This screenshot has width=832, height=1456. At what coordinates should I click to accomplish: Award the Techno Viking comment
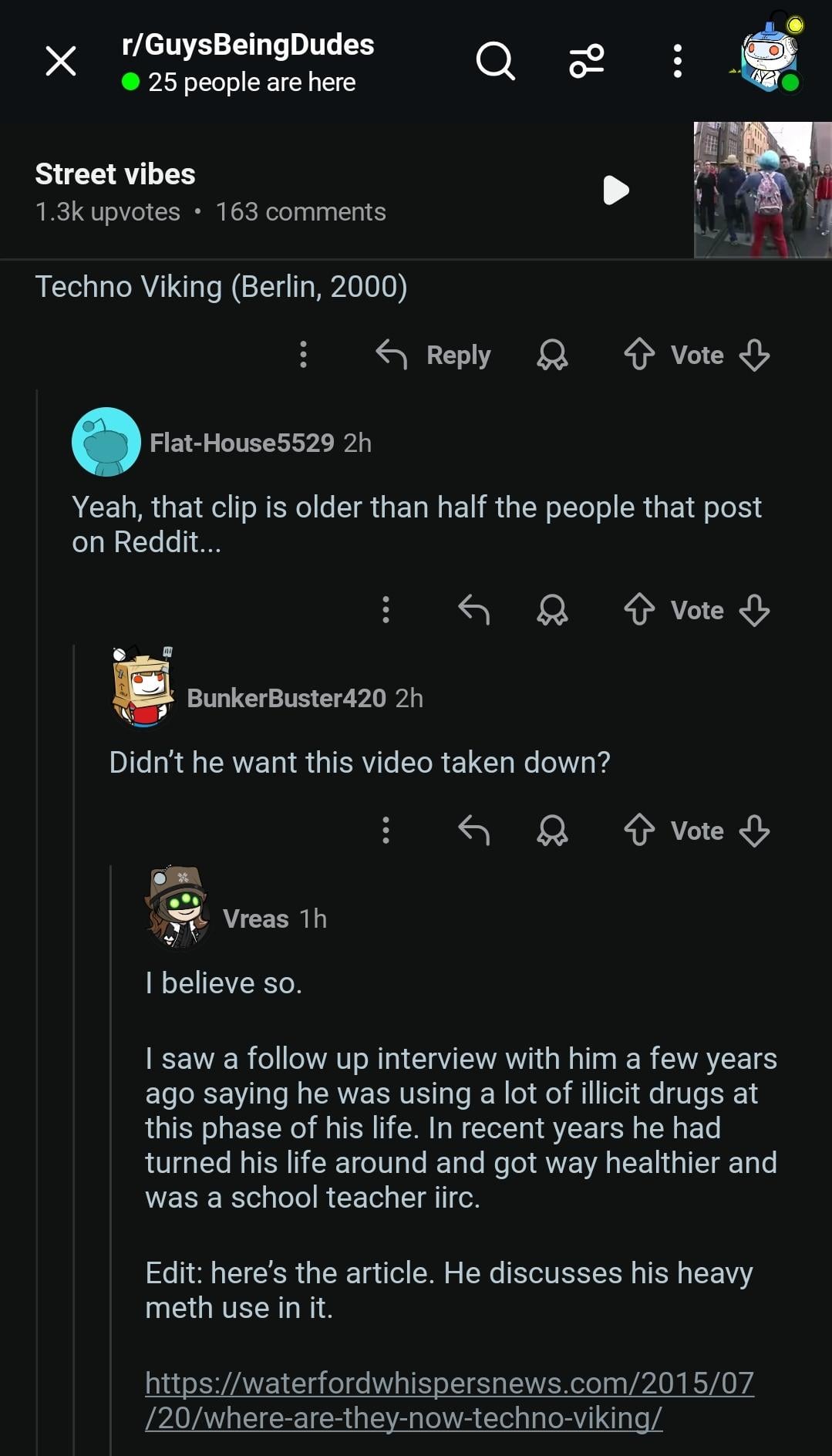(552, 355)
